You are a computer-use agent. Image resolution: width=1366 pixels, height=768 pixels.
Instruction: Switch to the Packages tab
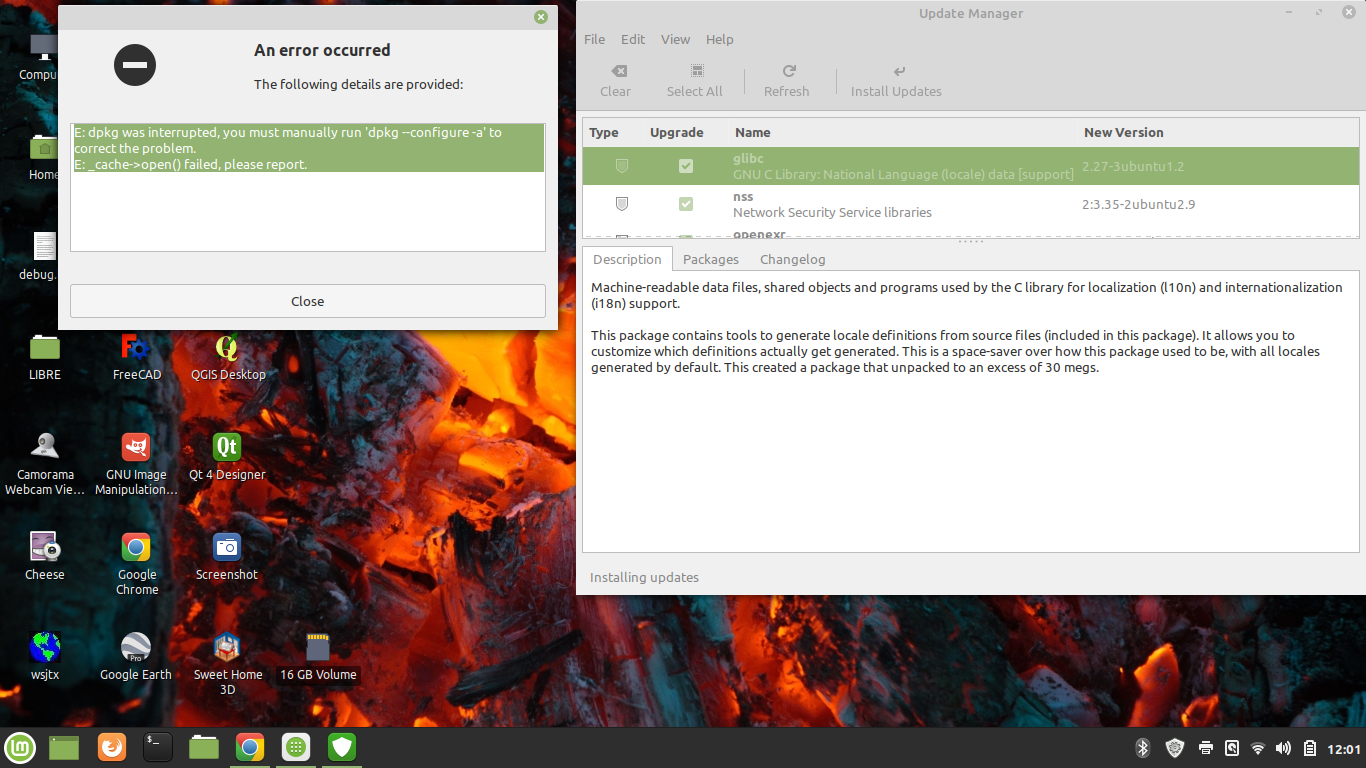pos(711,259)
